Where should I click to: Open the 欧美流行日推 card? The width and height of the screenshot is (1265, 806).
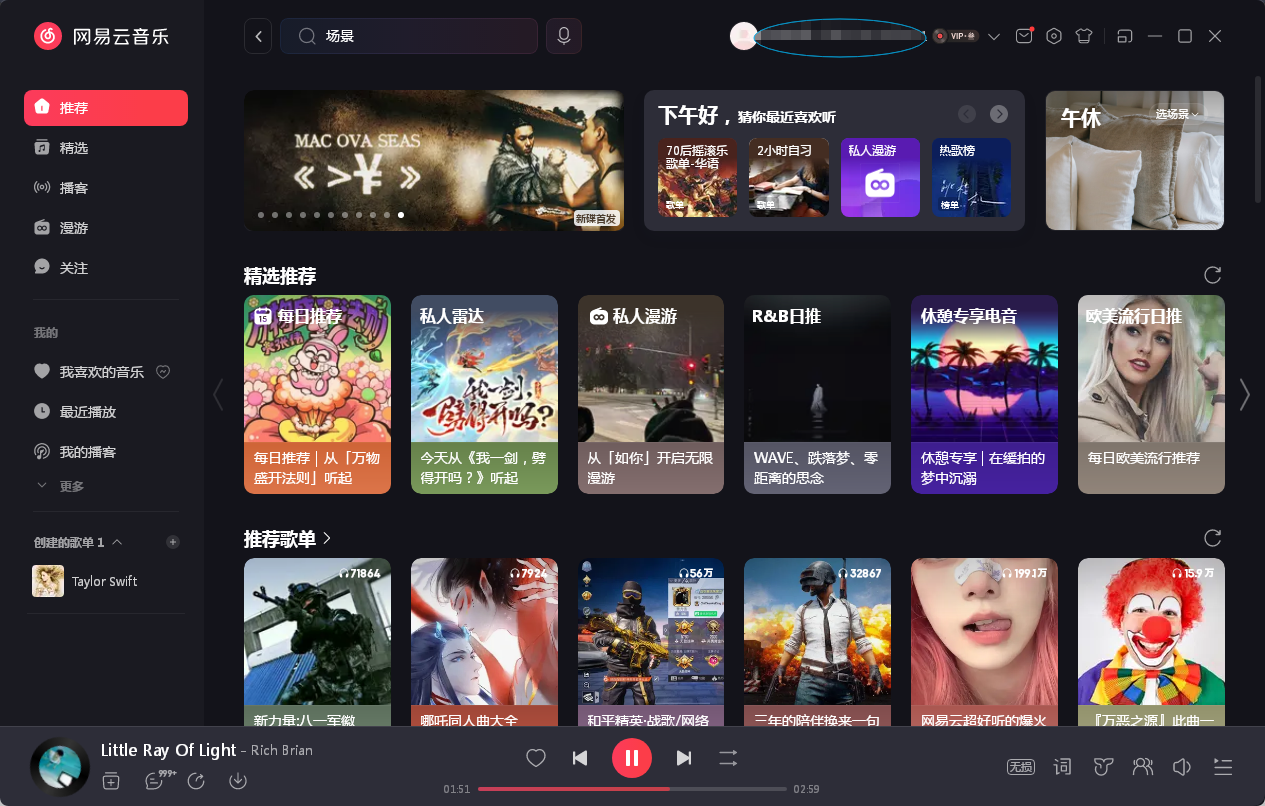pyautogui.click(x=1151, y=394)
